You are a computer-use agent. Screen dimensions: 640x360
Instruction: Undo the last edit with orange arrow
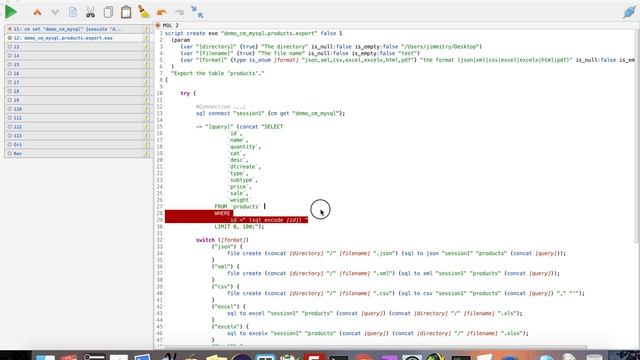point(162,13)
